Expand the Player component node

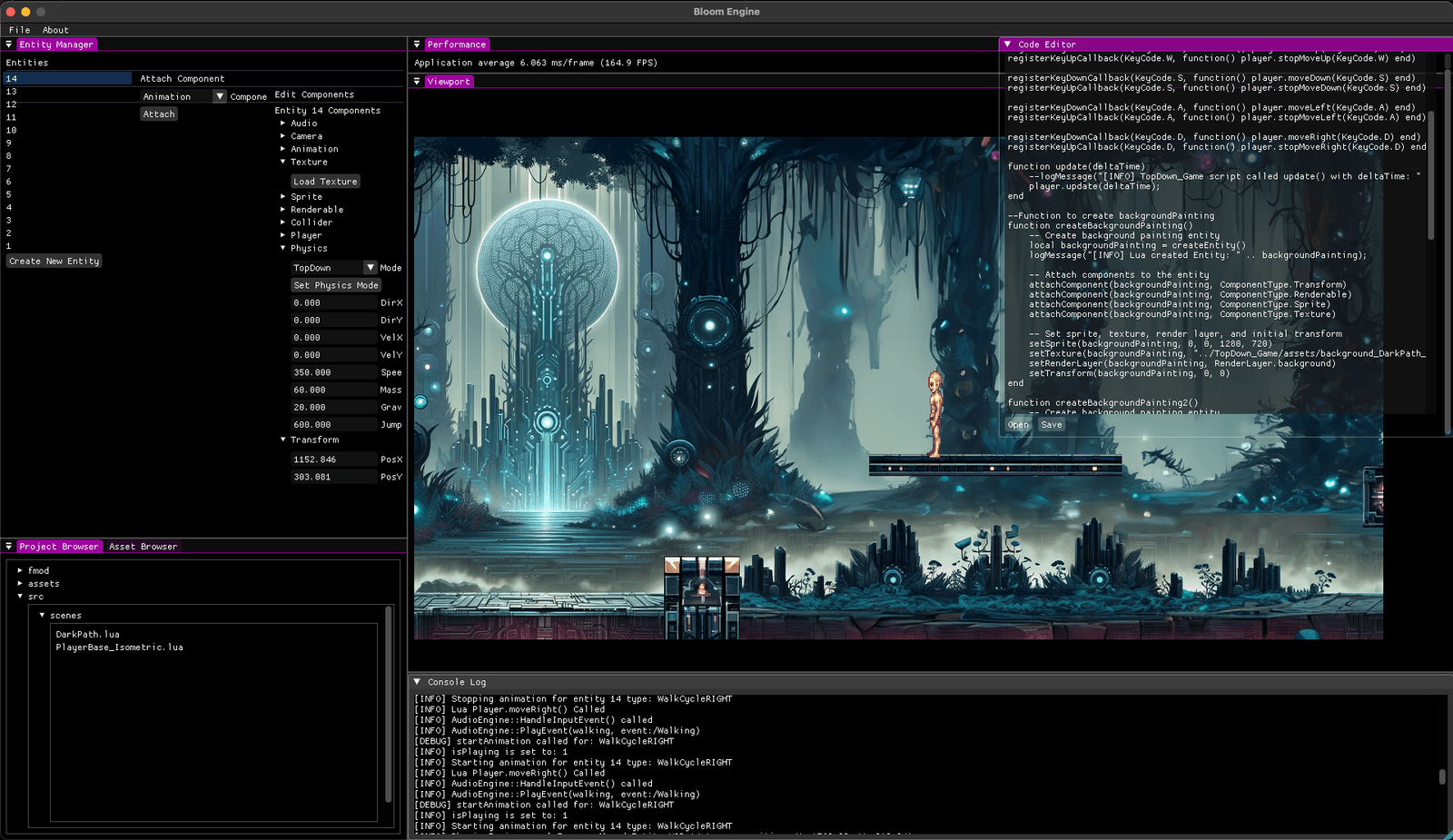[283, 235]
